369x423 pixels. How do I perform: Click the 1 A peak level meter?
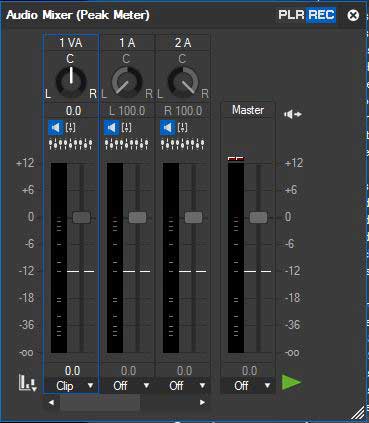click(x=115, y=258)
